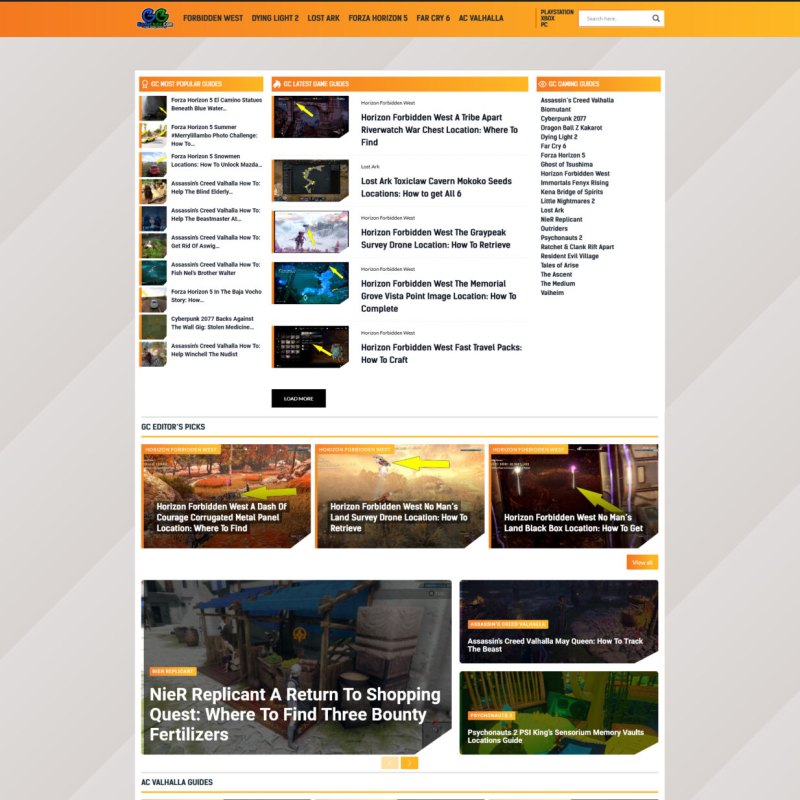Select the PlayStation platform link
The image size is (800, 800).
click(x=557, y=12)
